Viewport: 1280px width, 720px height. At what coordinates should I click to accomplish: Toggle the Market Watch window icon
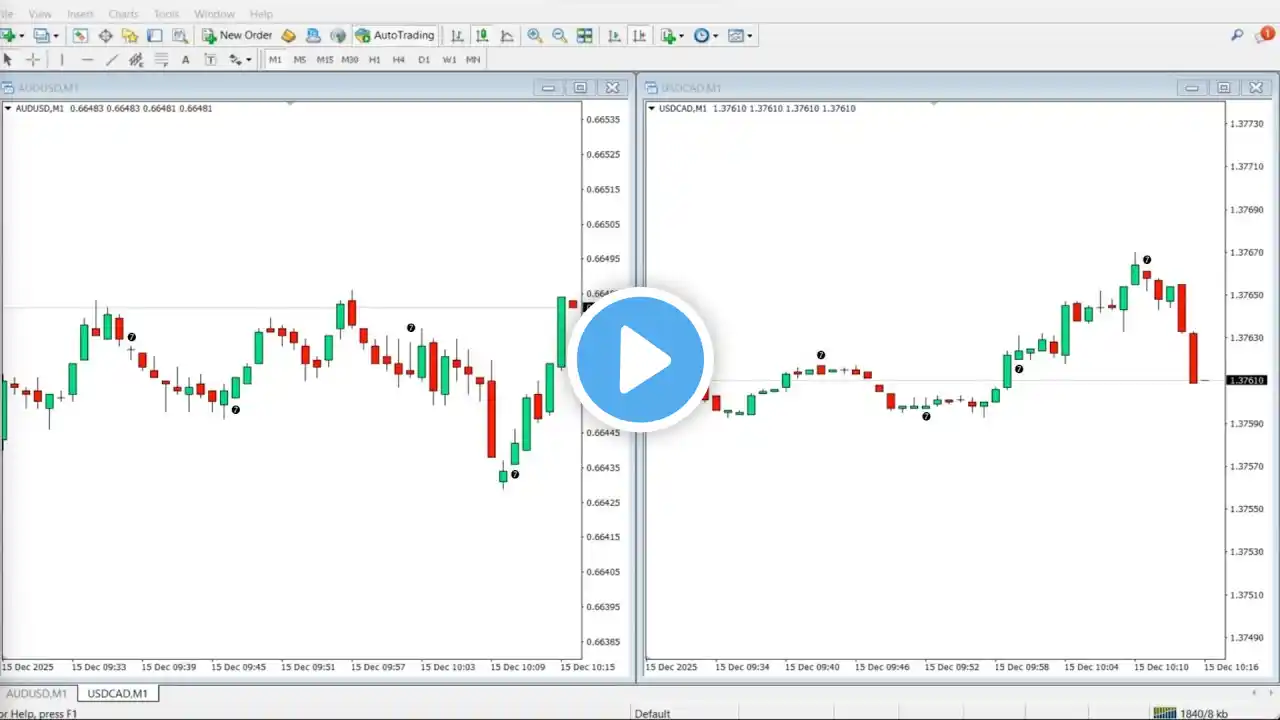point(80,35)
